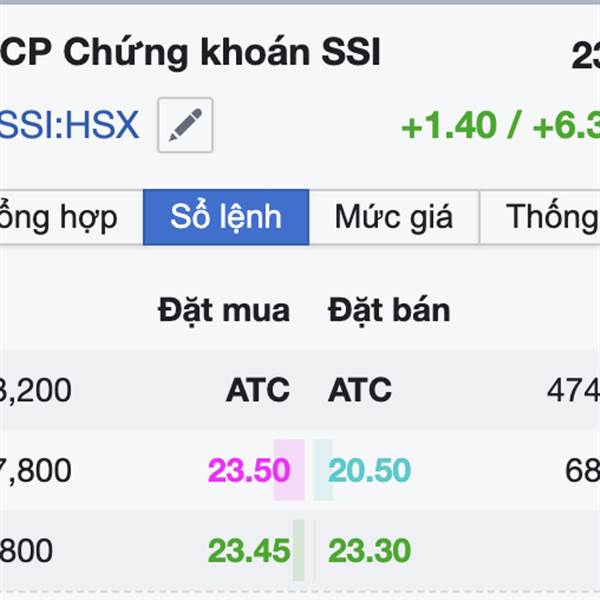This screenshot has width=600, height=600.
Task: Click the Đặt mua column header
Action: click(224, 311)
